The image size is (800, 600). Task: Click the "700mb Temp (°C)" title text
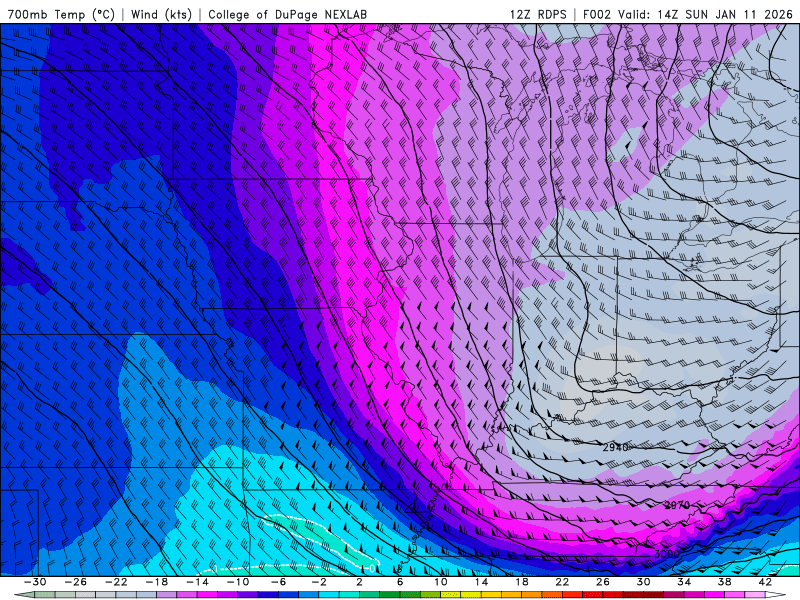[x=61, y=14]
